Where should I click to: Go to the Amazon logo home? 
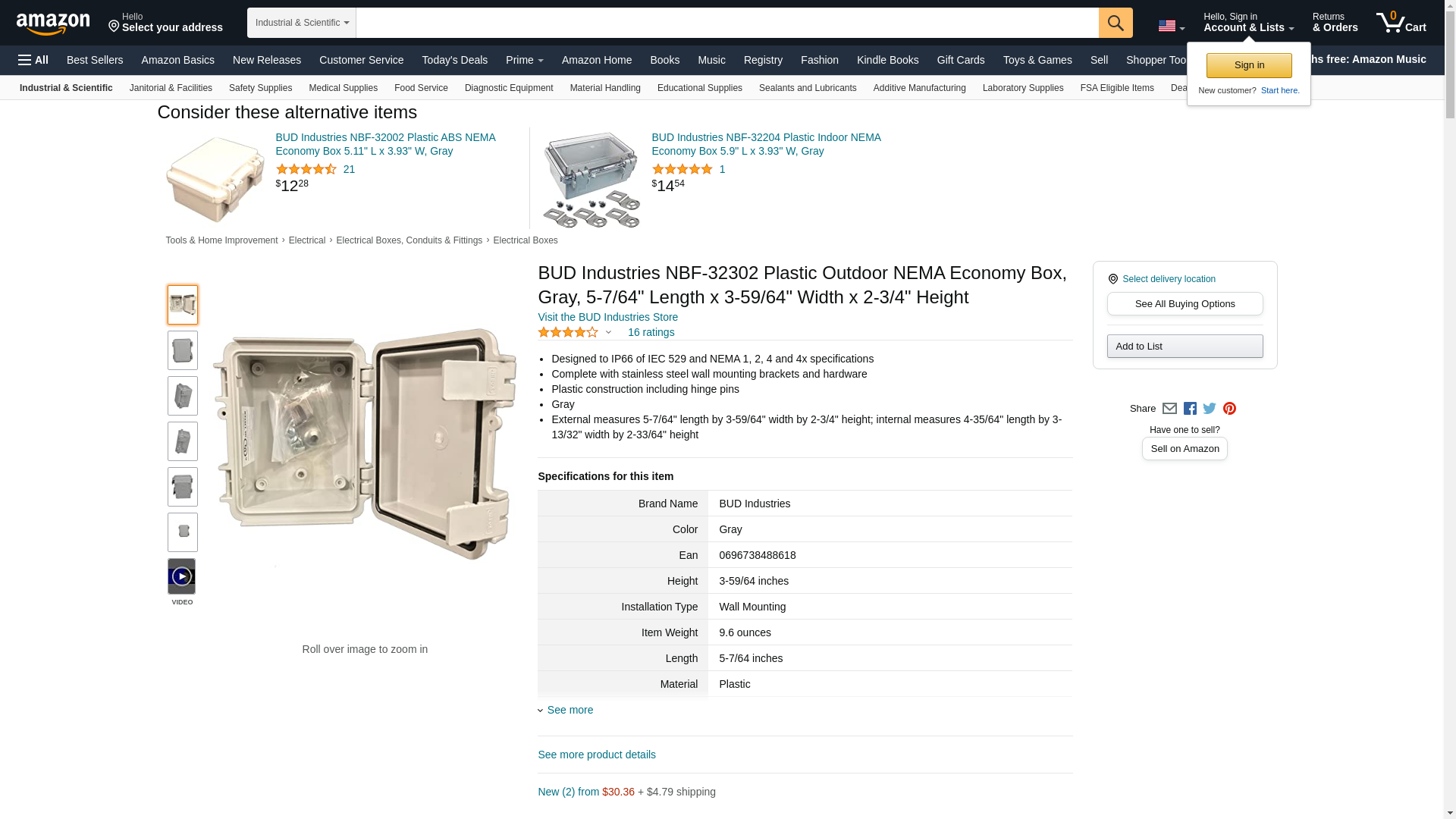(x=53, y=24)
